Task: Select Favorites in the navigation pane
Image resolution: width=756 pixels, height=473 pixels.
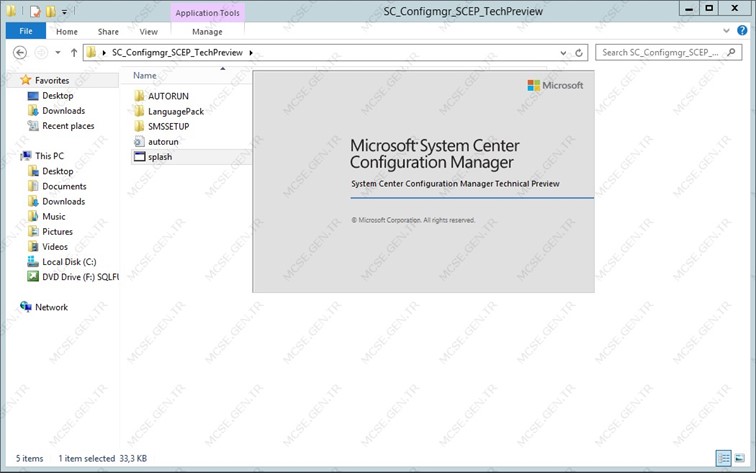Action: pos(52,81)
